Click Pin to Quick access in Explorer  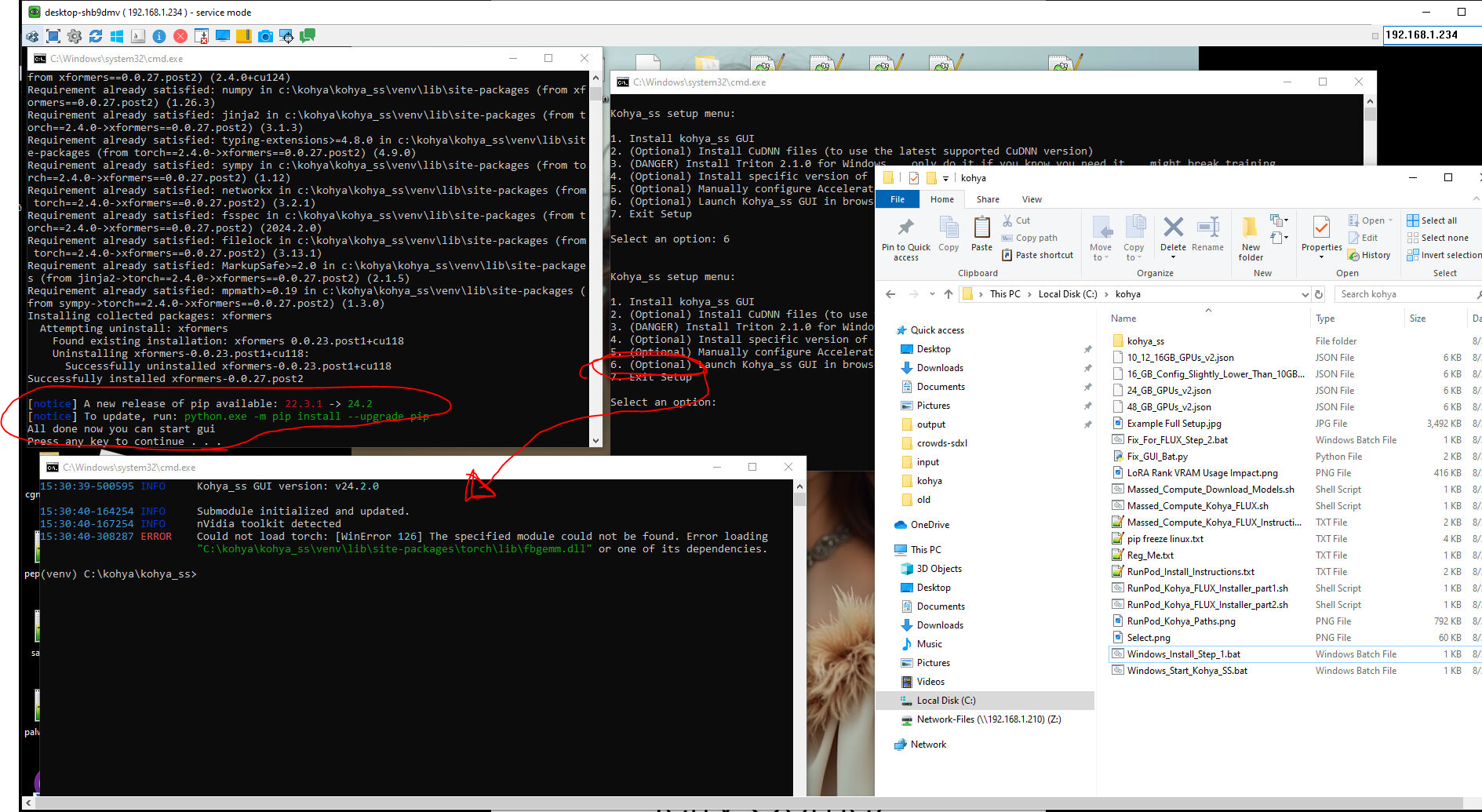(x=906, y=239)
